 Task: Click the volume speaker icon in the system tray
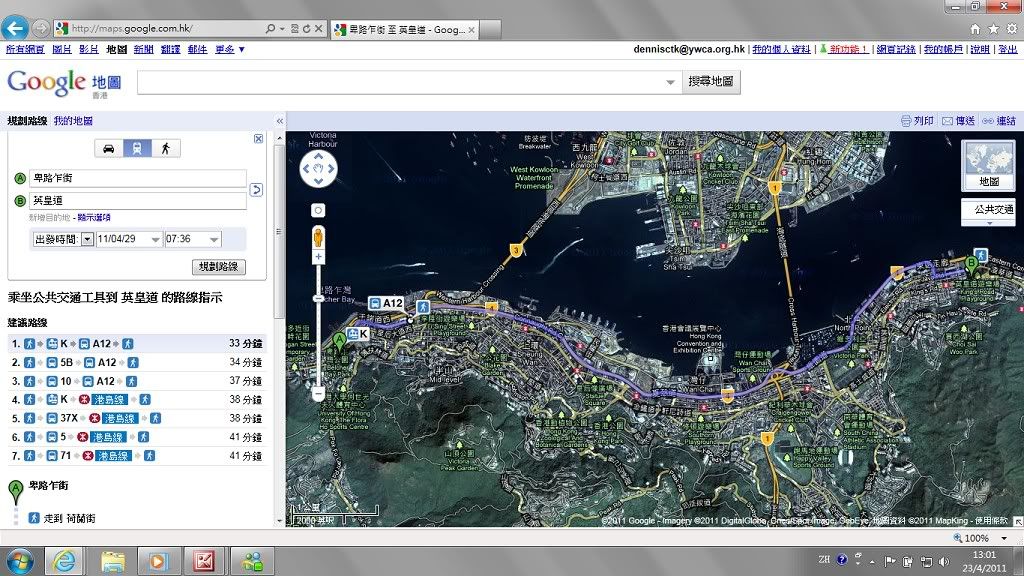[944, 561]
